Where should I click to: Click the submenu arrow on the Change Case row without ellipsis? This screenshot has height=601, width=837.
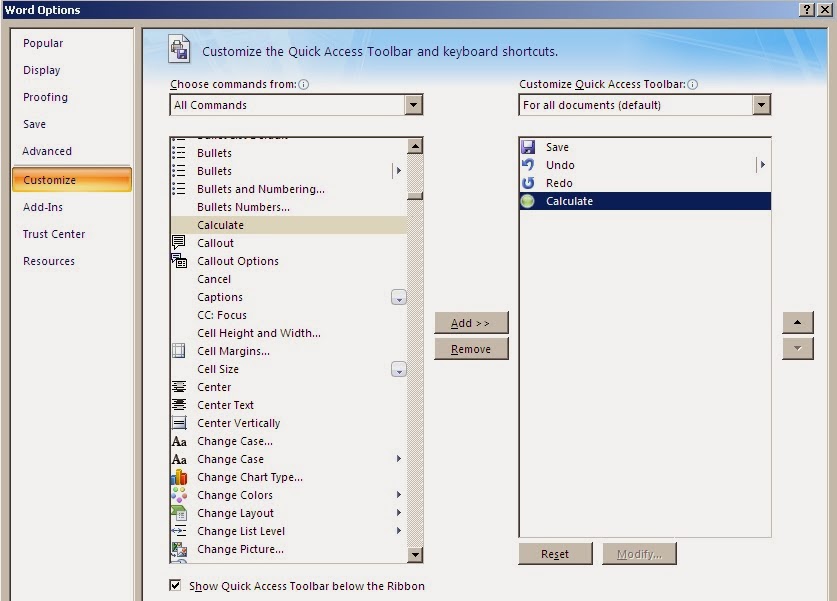(x=399, y=458)
